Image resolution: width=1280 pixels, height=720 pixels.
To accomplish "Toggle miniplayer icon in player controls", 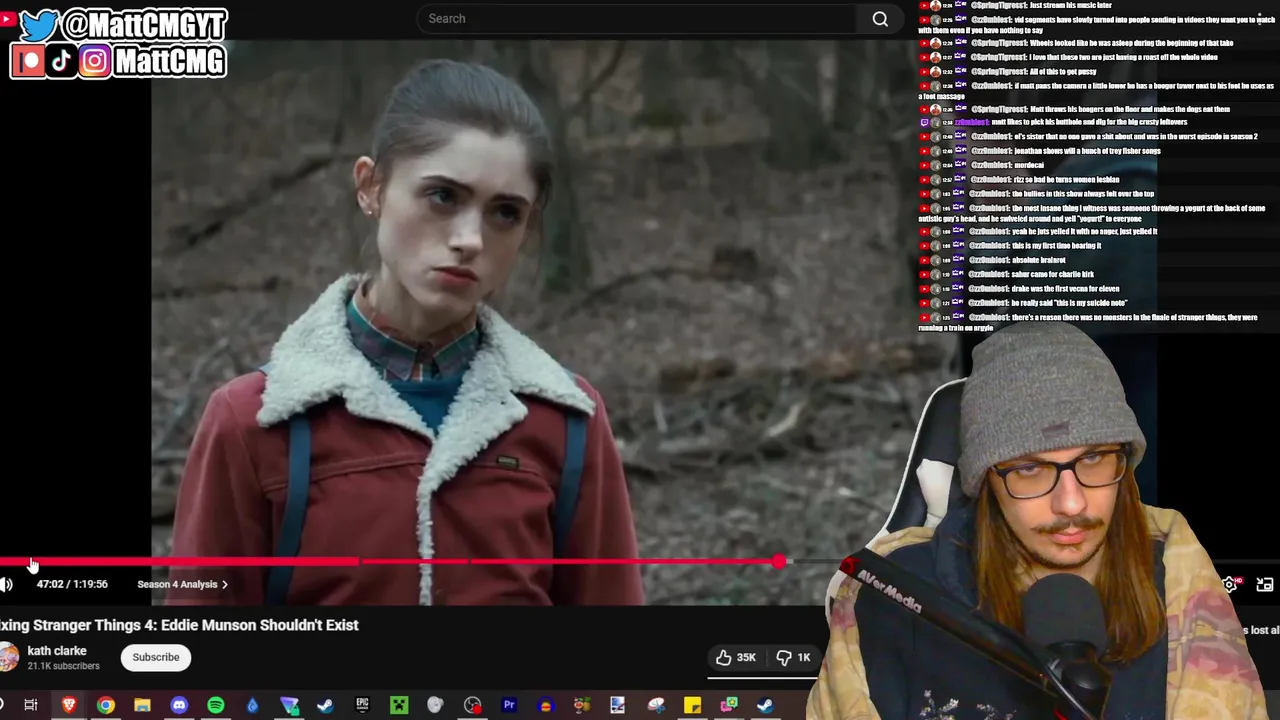I will point(1265,585).
